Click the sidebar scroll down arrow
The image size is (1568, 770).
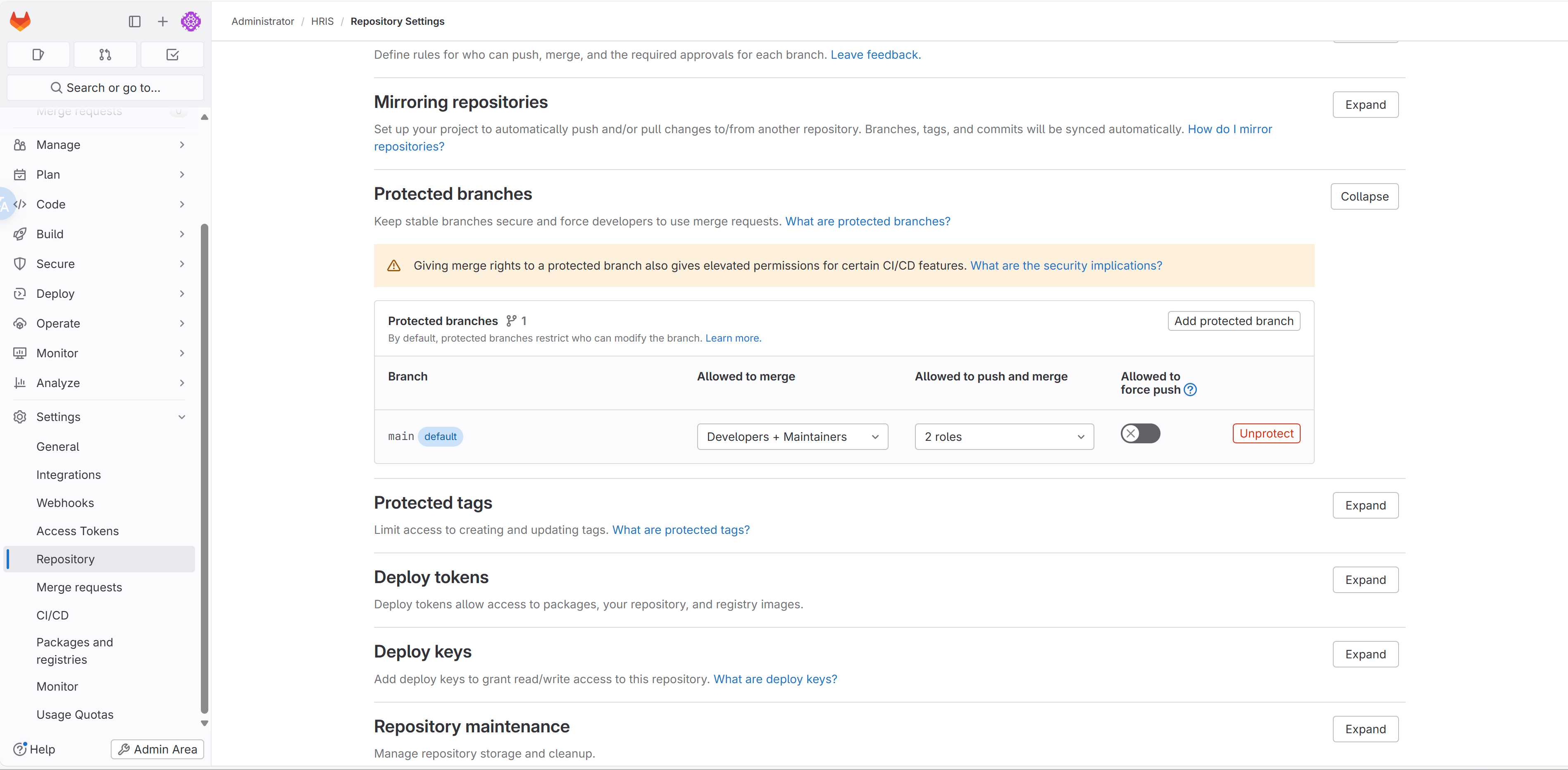click(x=205, y=724)
